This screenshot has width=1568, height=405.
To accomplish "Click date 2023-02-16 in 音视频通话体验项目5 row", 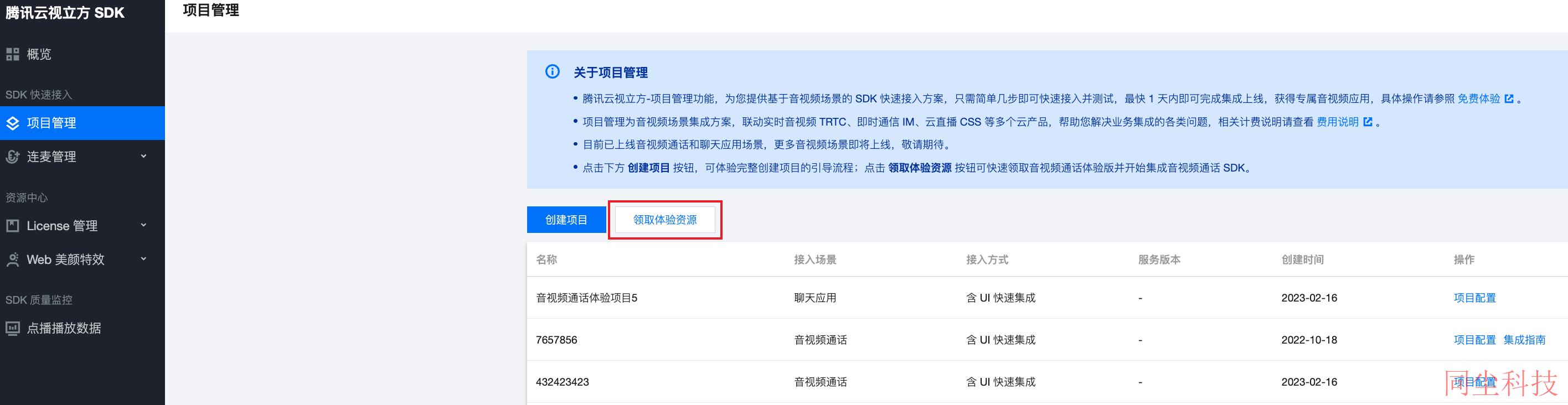I will coord(1309,298).
